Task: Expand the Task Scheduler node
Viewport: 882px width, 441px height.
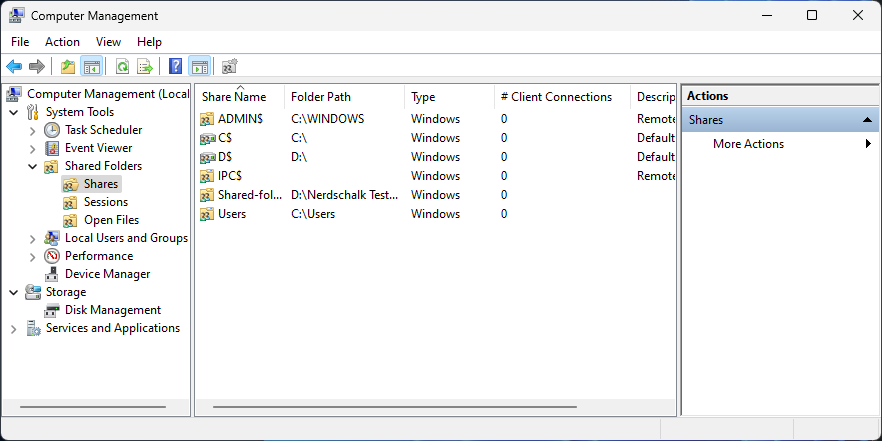Action: click(32, 130)
